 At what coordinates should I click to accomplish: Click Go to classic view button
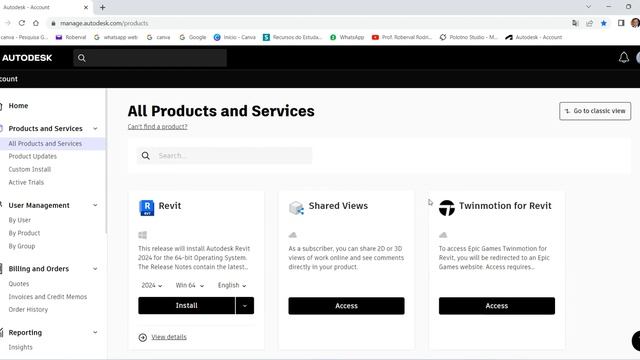(595, 111)
